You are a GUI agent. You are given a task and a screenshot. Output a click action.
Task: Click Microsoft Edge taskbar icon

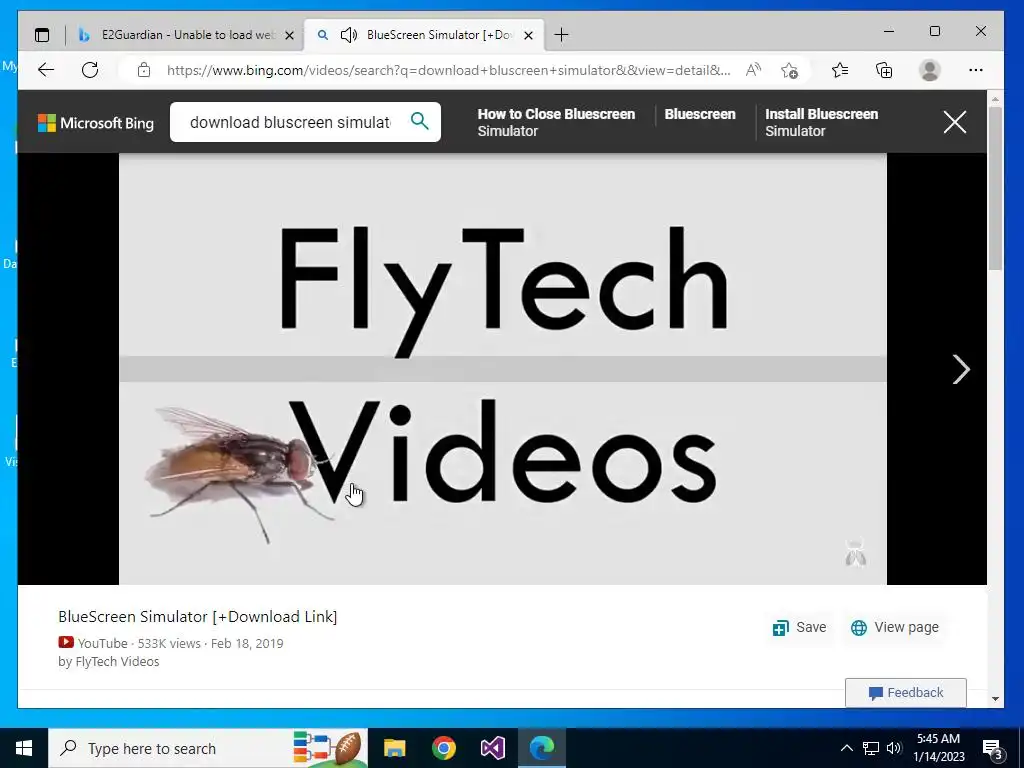click(542, 748)
